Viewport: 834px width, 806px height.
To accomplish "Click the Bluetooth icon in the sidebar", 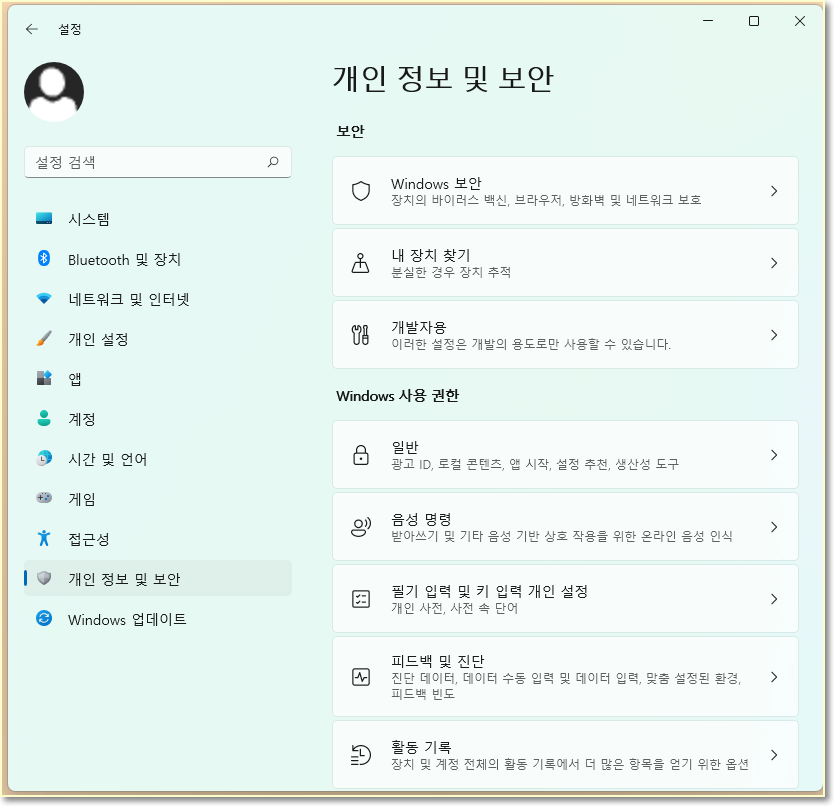I will [44, 259].
